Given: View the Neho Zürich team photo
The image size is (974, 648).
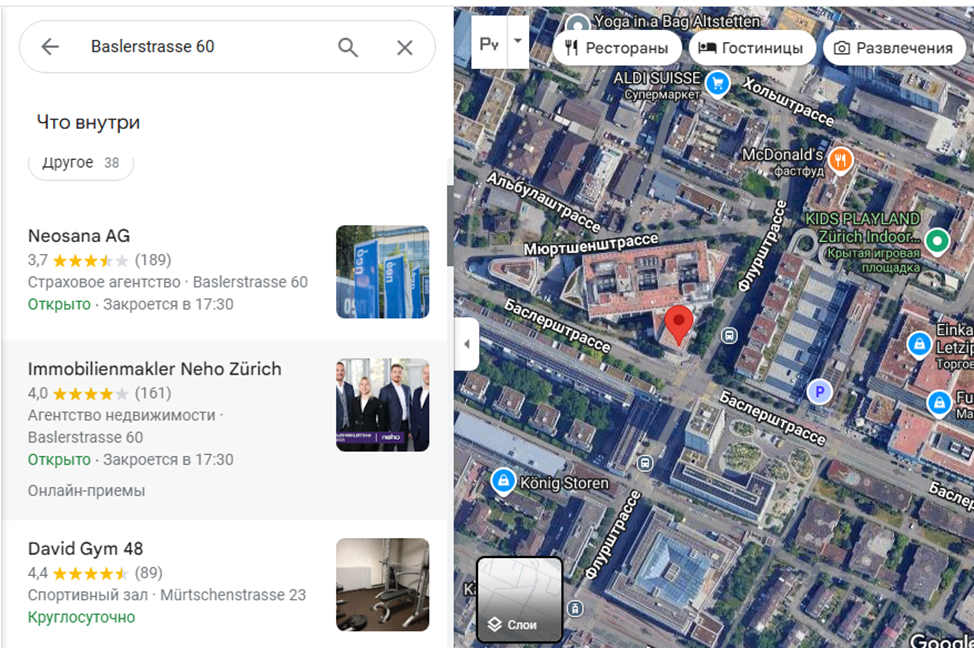Looking at the screenshot, I should 383,404.
